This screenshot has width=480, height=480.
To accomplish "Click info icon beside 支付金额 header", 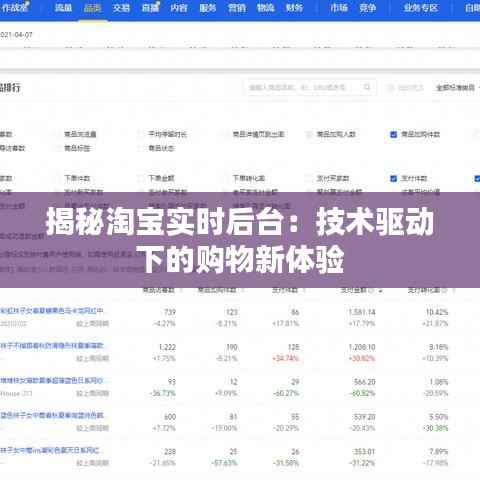I will (371, 291).
